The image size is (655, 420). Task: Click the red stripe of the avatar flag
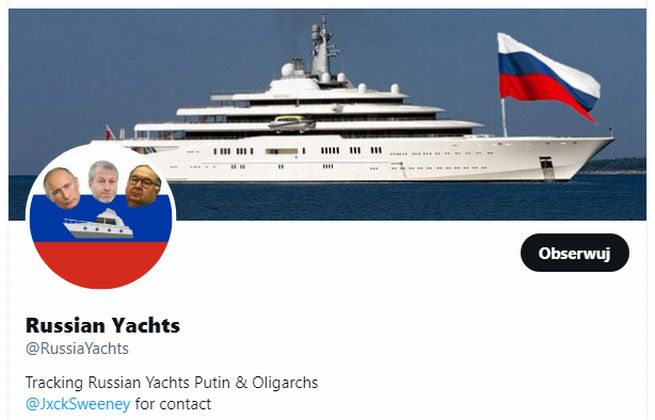pyautogui.click(x=100, y=264)
